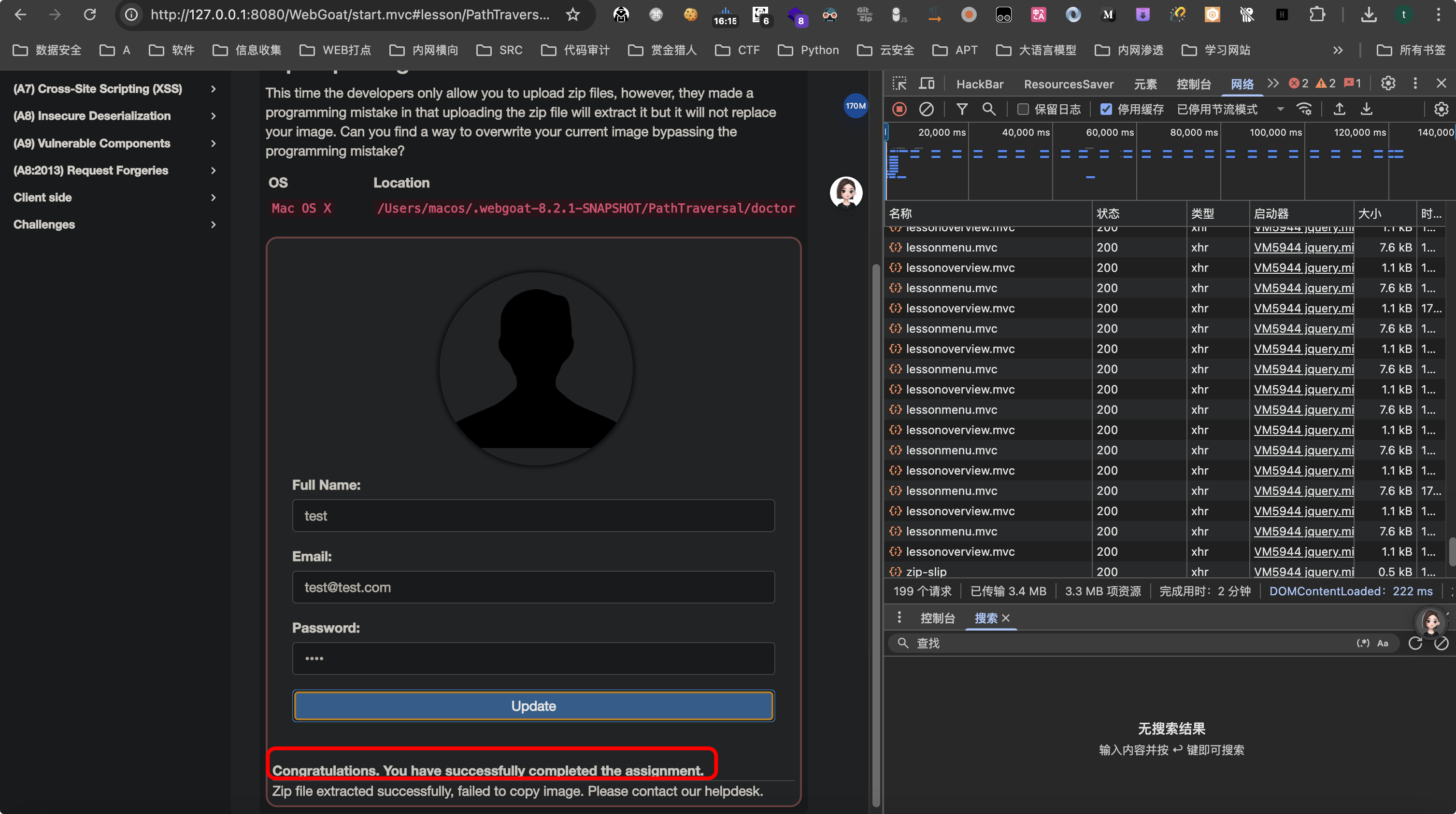The width and height of the screenshot is (1456, 814).
Task: Toggle match case Aa in search
Action: [x=1383, y=643]
